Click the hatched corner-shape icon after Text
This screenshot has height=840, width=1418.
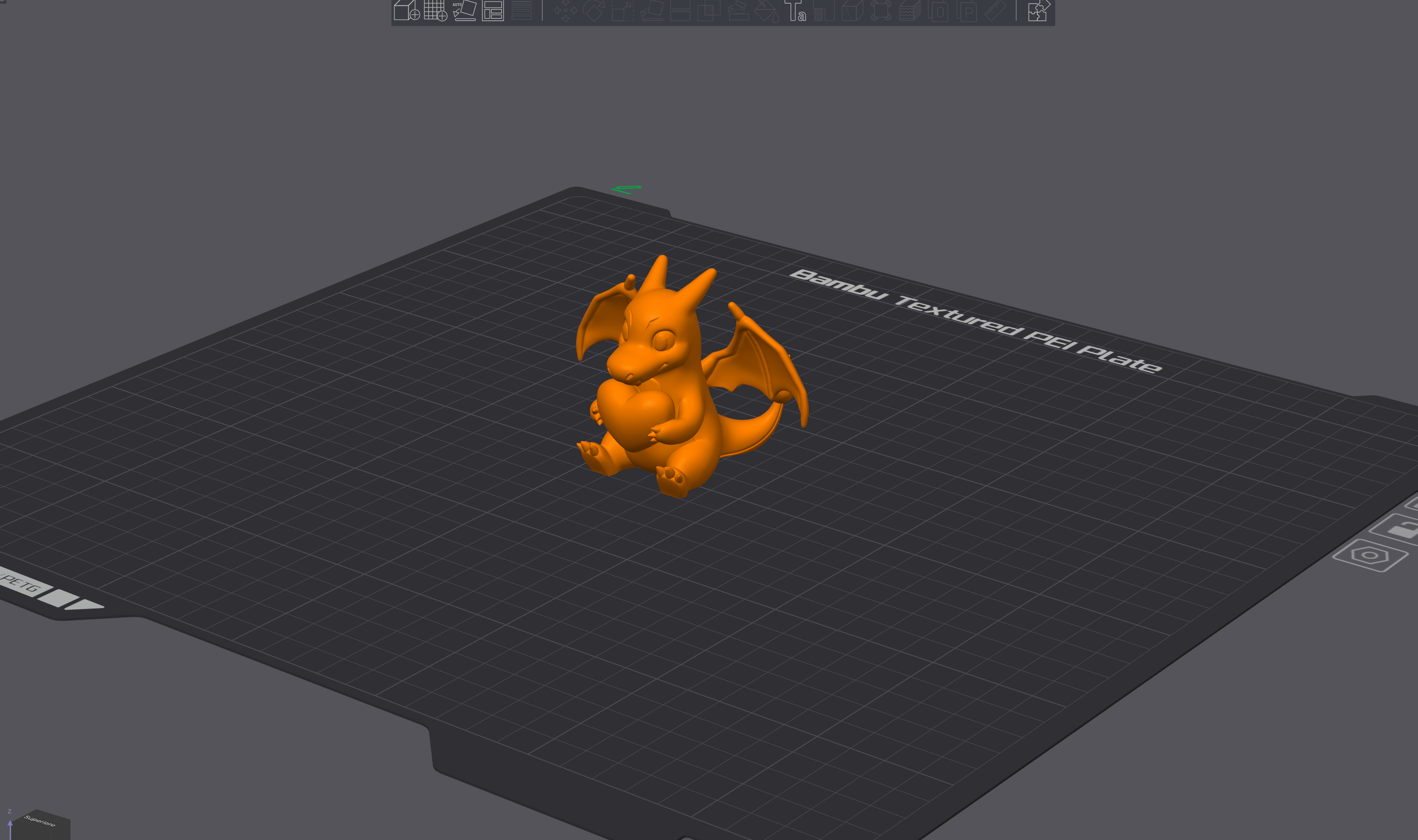pos(824,10)
